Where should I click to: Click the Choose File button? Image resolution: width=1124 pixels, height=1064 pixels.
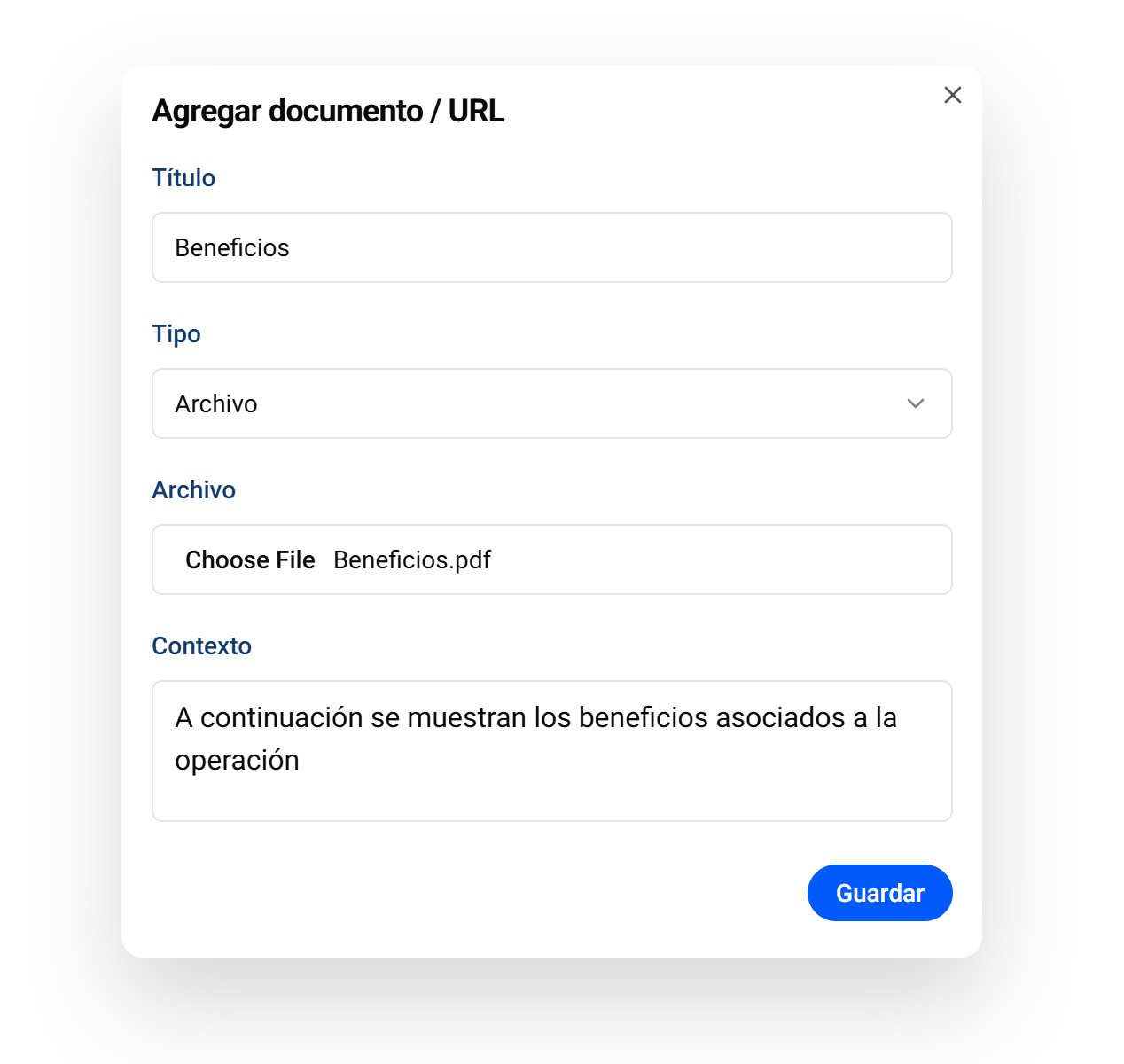250,560
